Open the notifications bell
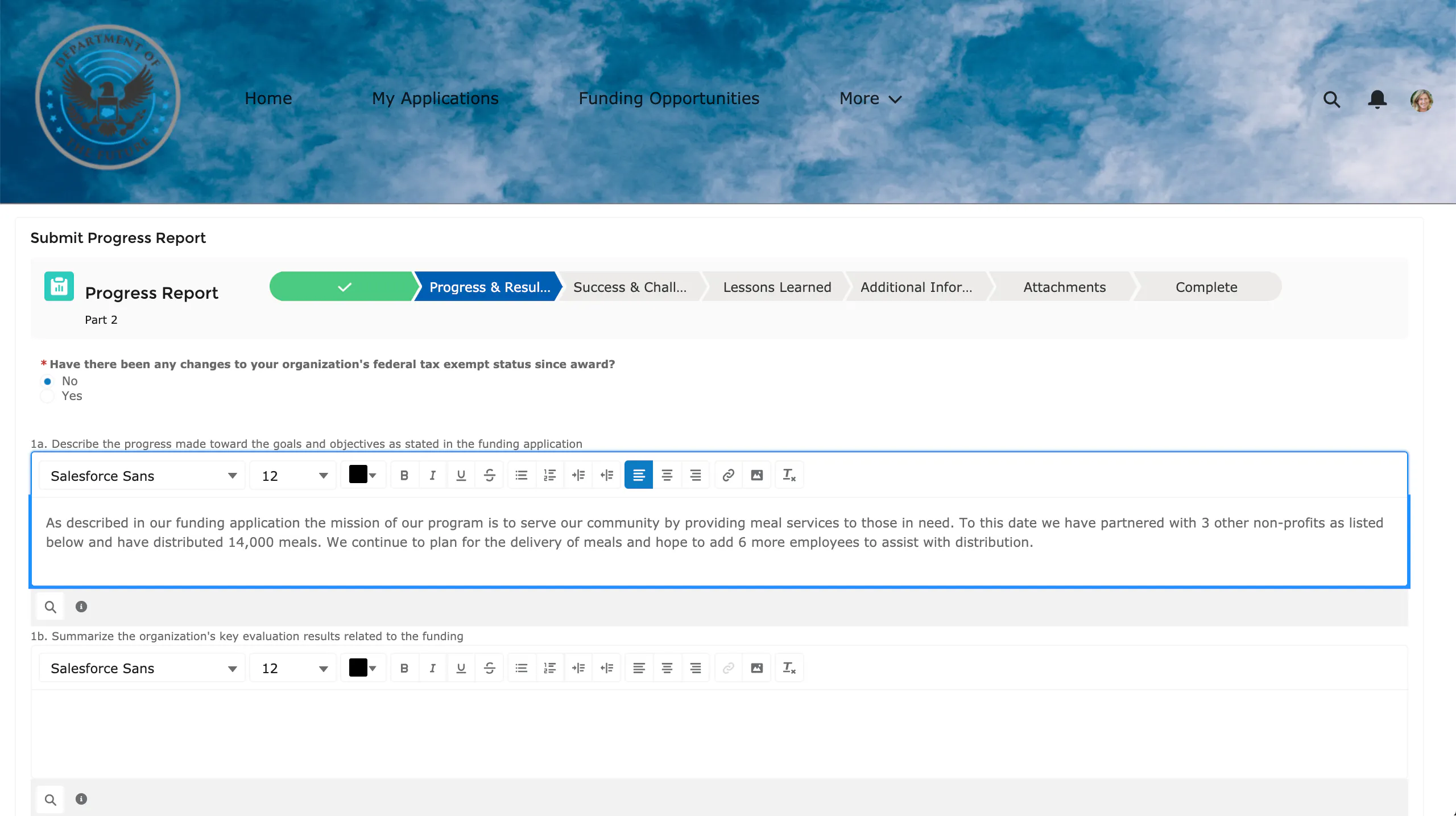The image size is (1456, 816). click(x=1377, y=100)
